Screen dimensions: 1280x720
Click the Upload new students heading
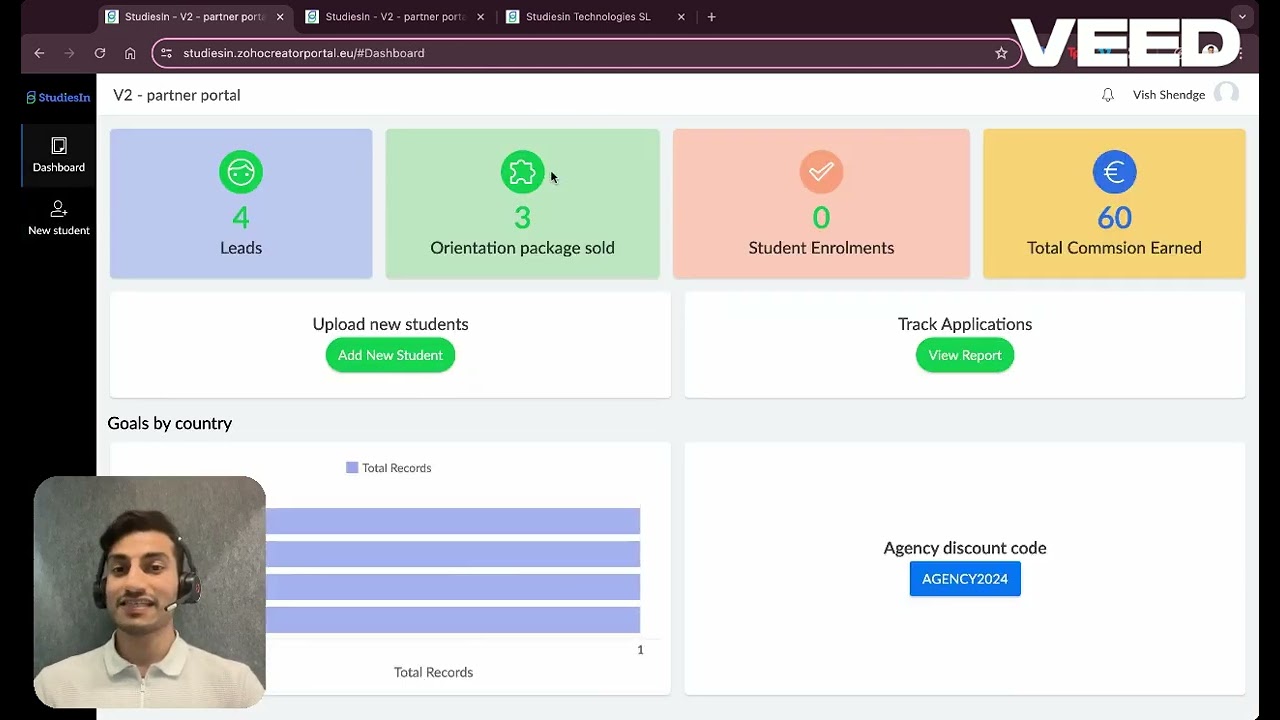pyautogui.click(x=390, y=324)
